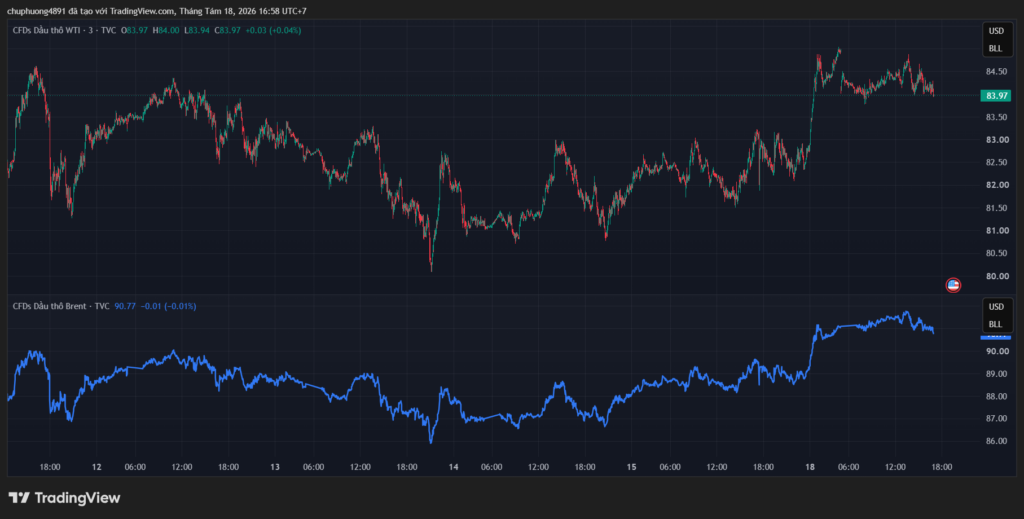Click the 83.50 price axis label
Image resolution: width=1024 pixels, height=519 pixels.
(x=995, y=118)
